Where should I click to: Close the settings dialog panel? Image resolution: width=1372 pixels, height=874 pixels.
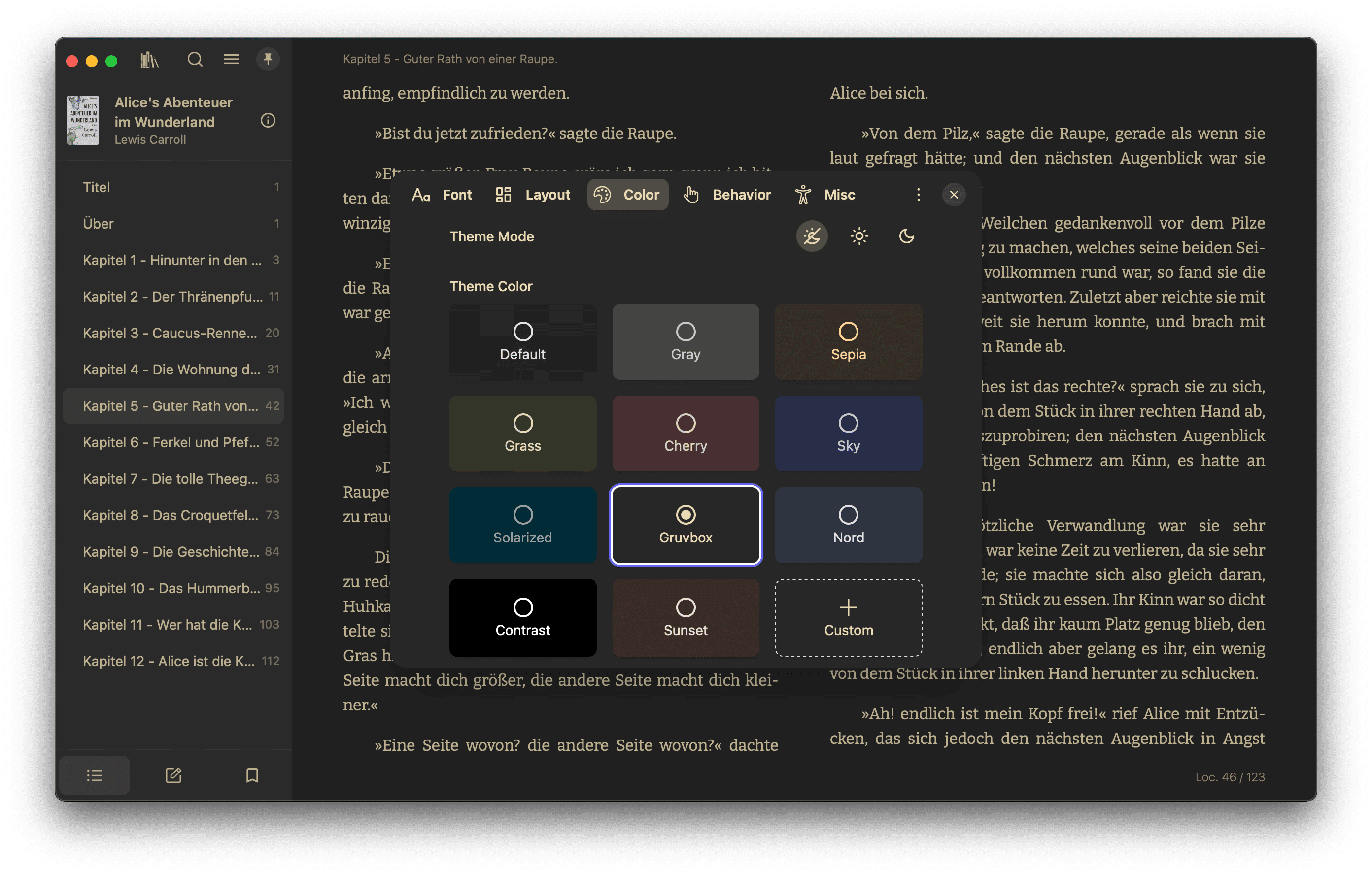tap(953, 195)
